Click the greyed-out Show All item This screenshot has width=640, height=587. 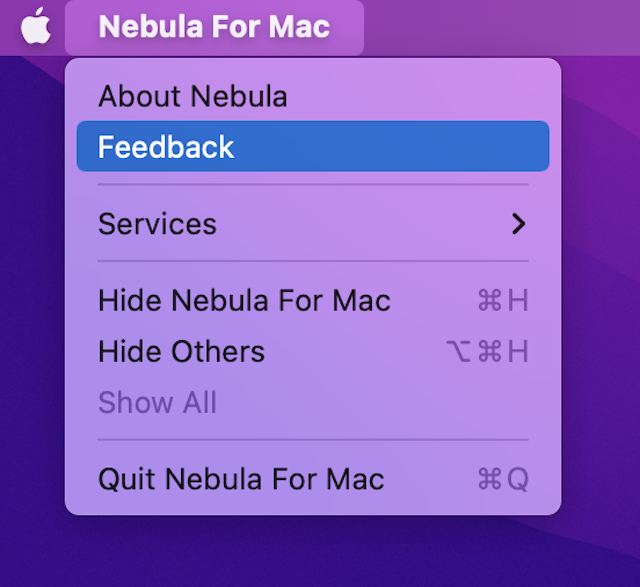click(x=157, y=402)
